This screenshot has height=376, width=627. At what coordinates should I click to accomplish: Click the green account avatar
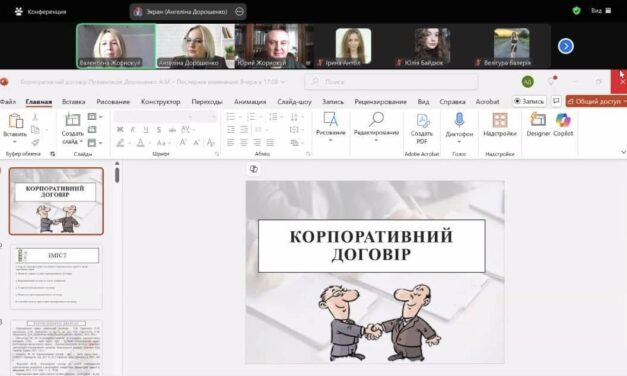point(527,82)
